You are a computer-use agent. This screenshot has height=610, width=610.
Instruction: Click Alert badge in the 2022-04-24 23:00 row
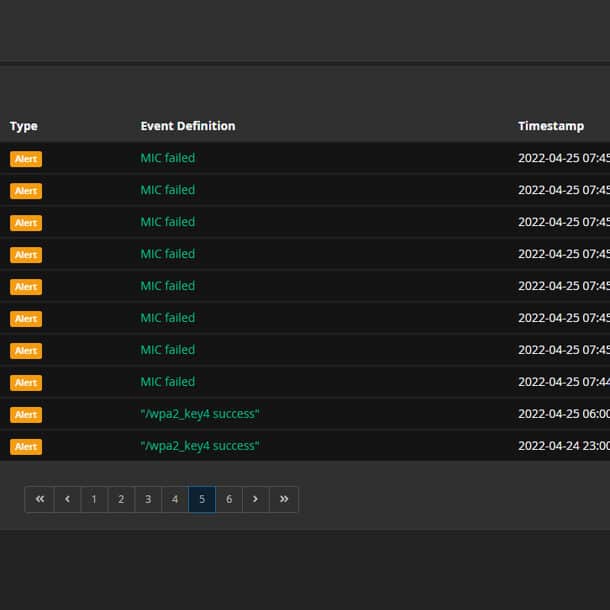[x=26, y=446]
